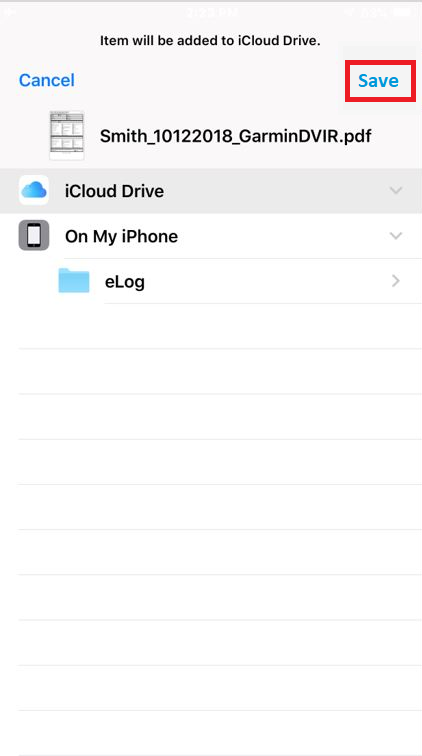Tap the Smith_10122018_GarminDVIR.pdf file name
This screenshot has height=756, width=422.
[235, 136]
